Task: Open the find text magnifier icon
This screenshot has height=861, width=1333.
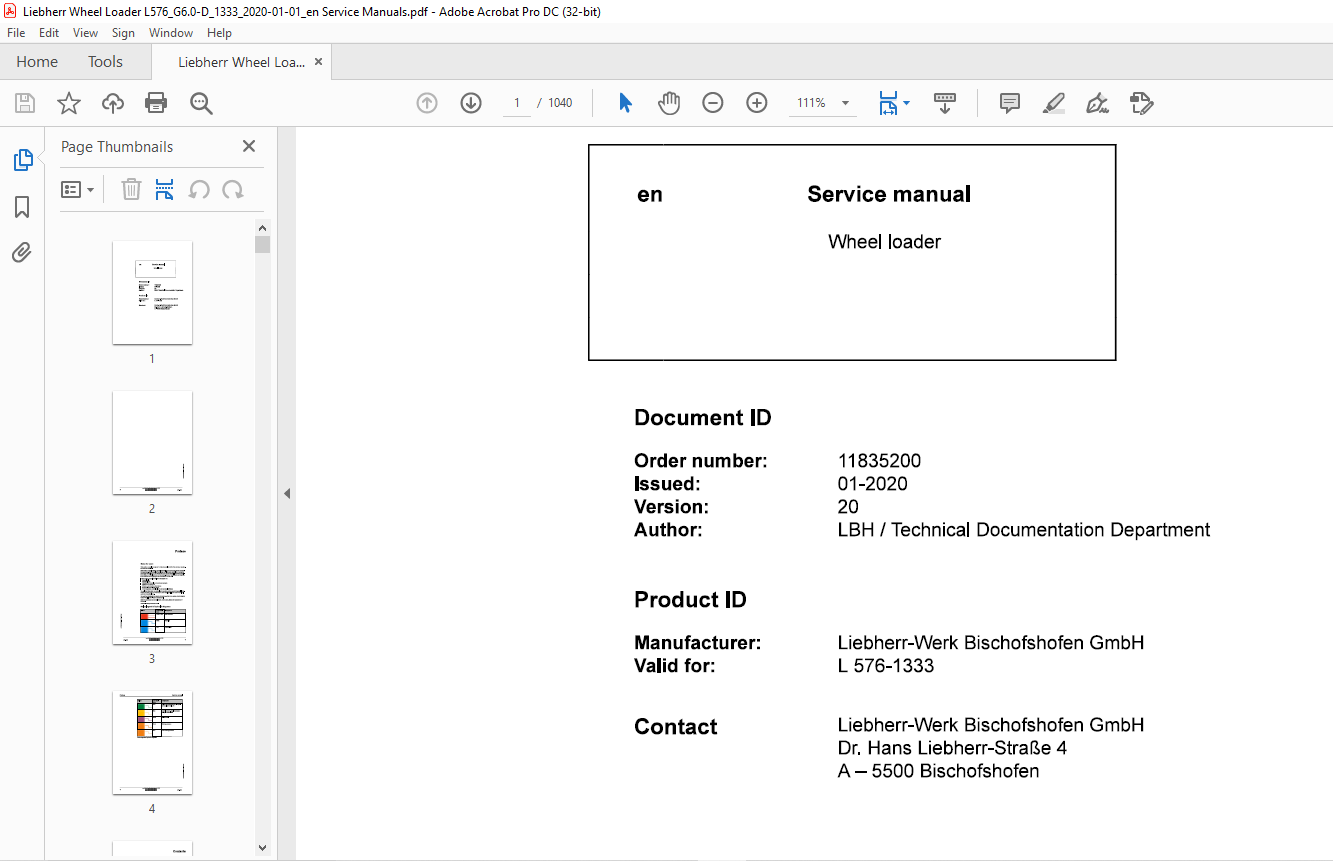Action: (x=201, y=103)
